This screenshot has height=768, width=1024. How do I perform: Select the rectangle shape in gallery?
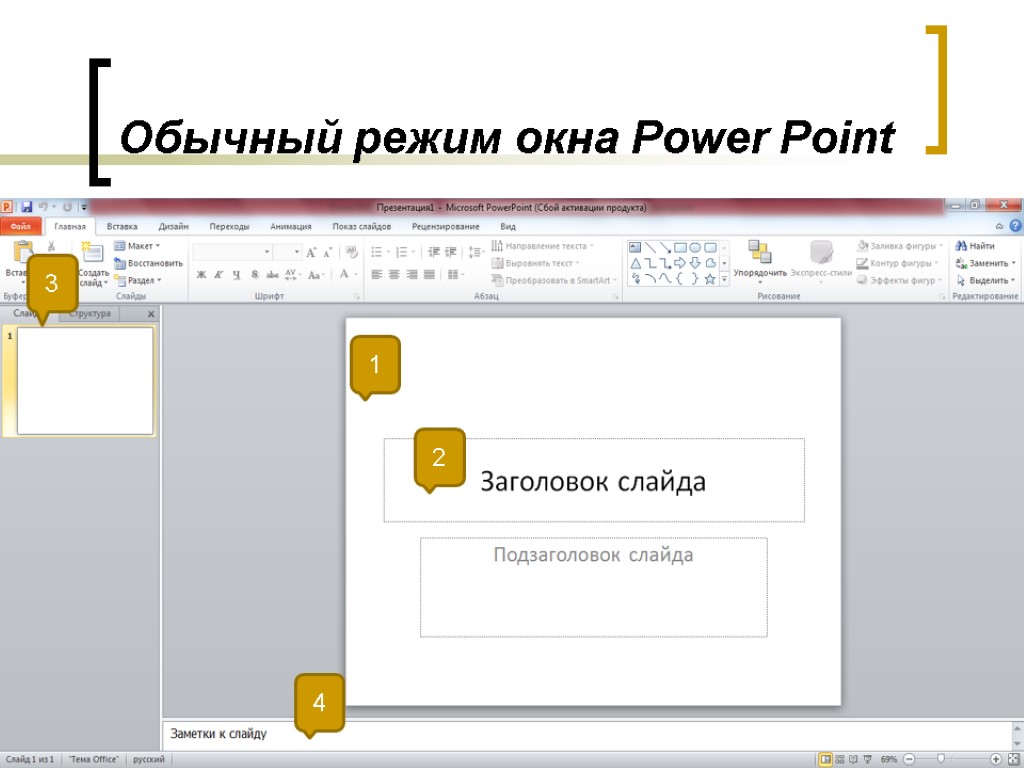click(680, 248)
